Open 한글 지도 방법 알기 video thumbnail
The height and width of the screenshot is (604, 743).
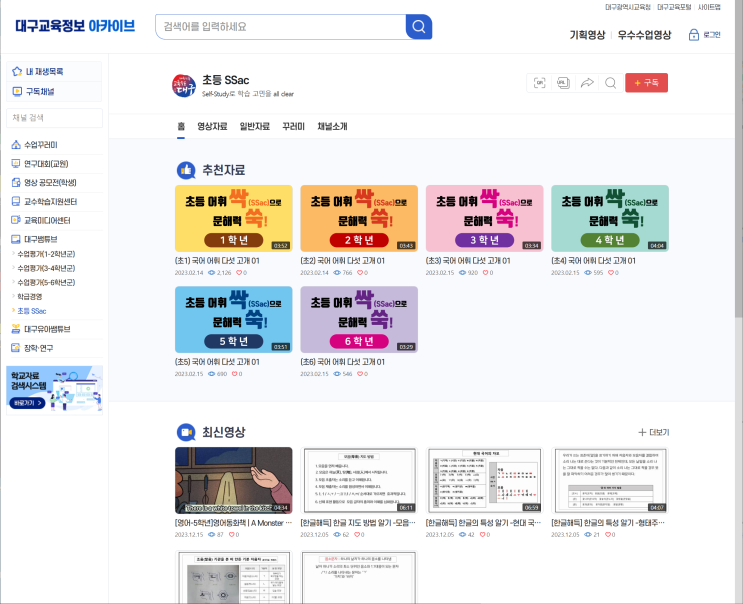[x=359, y=480]
